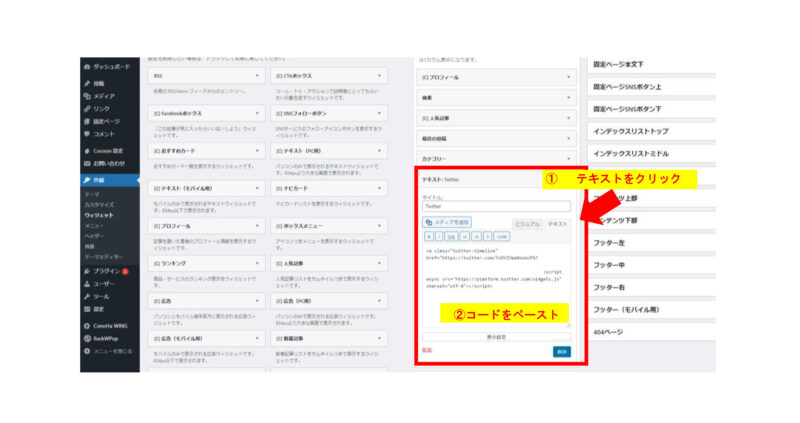Open the カスタマイズ submenu item
The width and height of the screenshot is (800, 423).
point(99,205)
